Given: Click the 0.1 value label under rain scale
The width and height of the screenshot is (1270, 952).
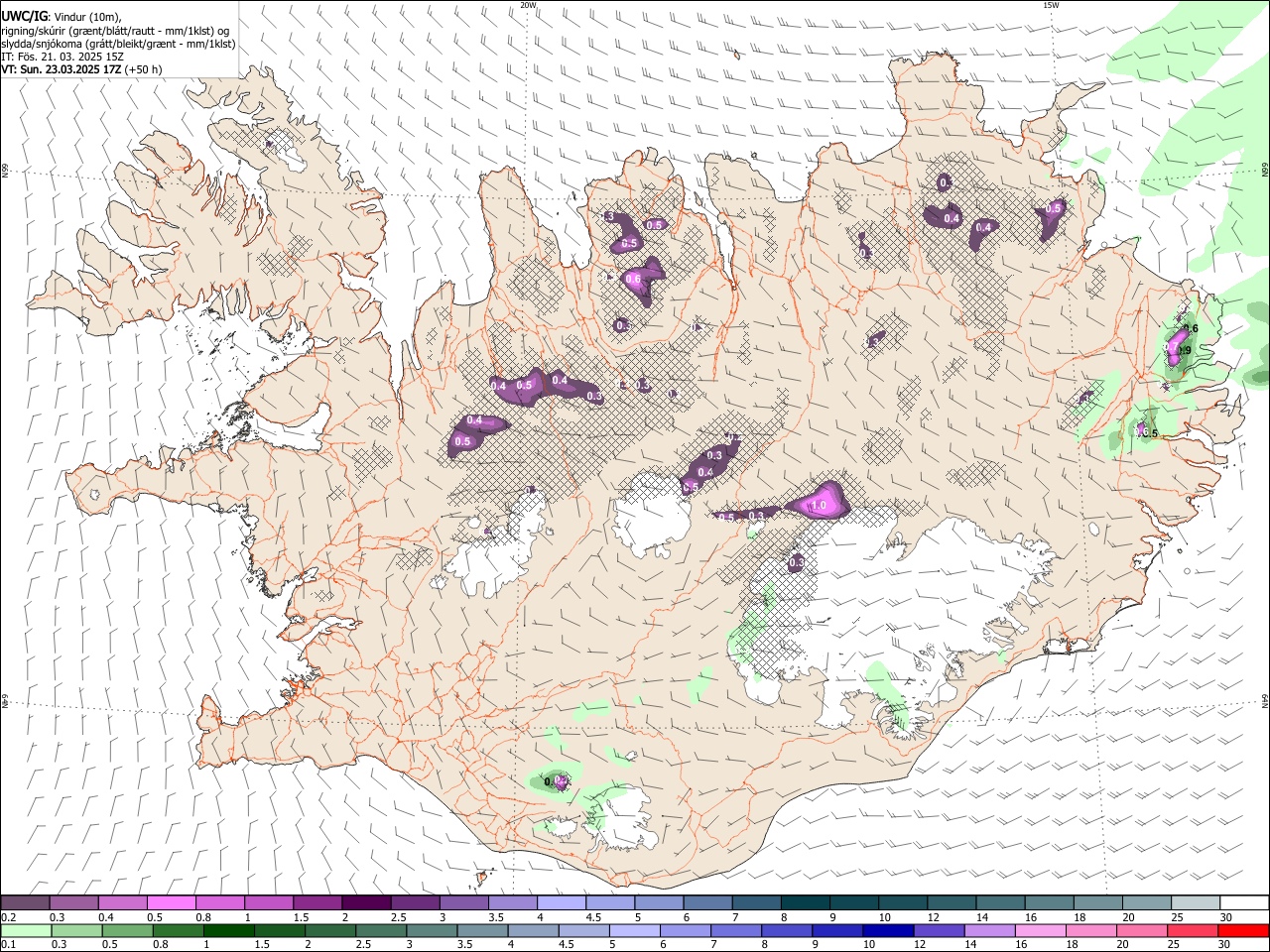Looking at the screenshot, I should [x=8, y=945].
